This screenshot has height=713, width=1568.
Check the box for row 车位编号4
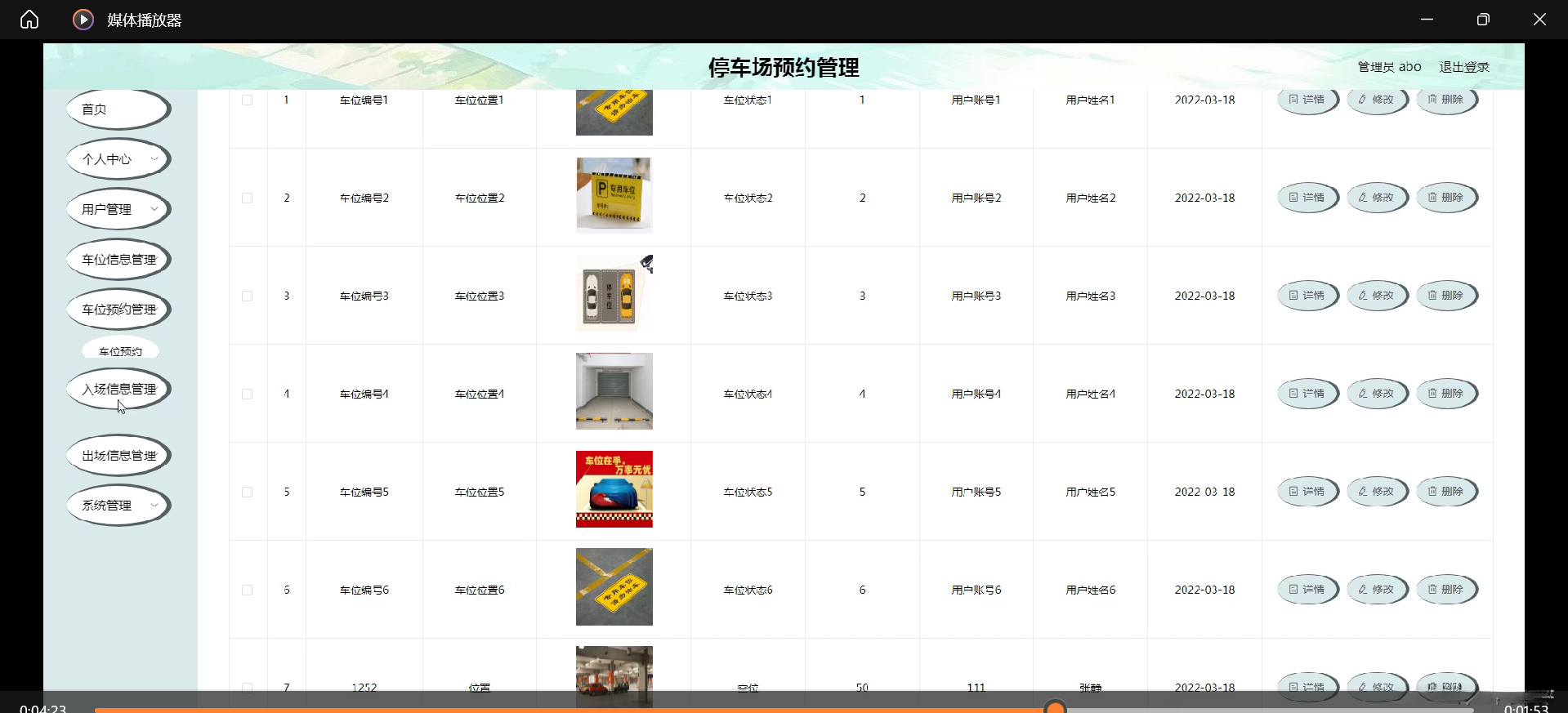(248, 394)
